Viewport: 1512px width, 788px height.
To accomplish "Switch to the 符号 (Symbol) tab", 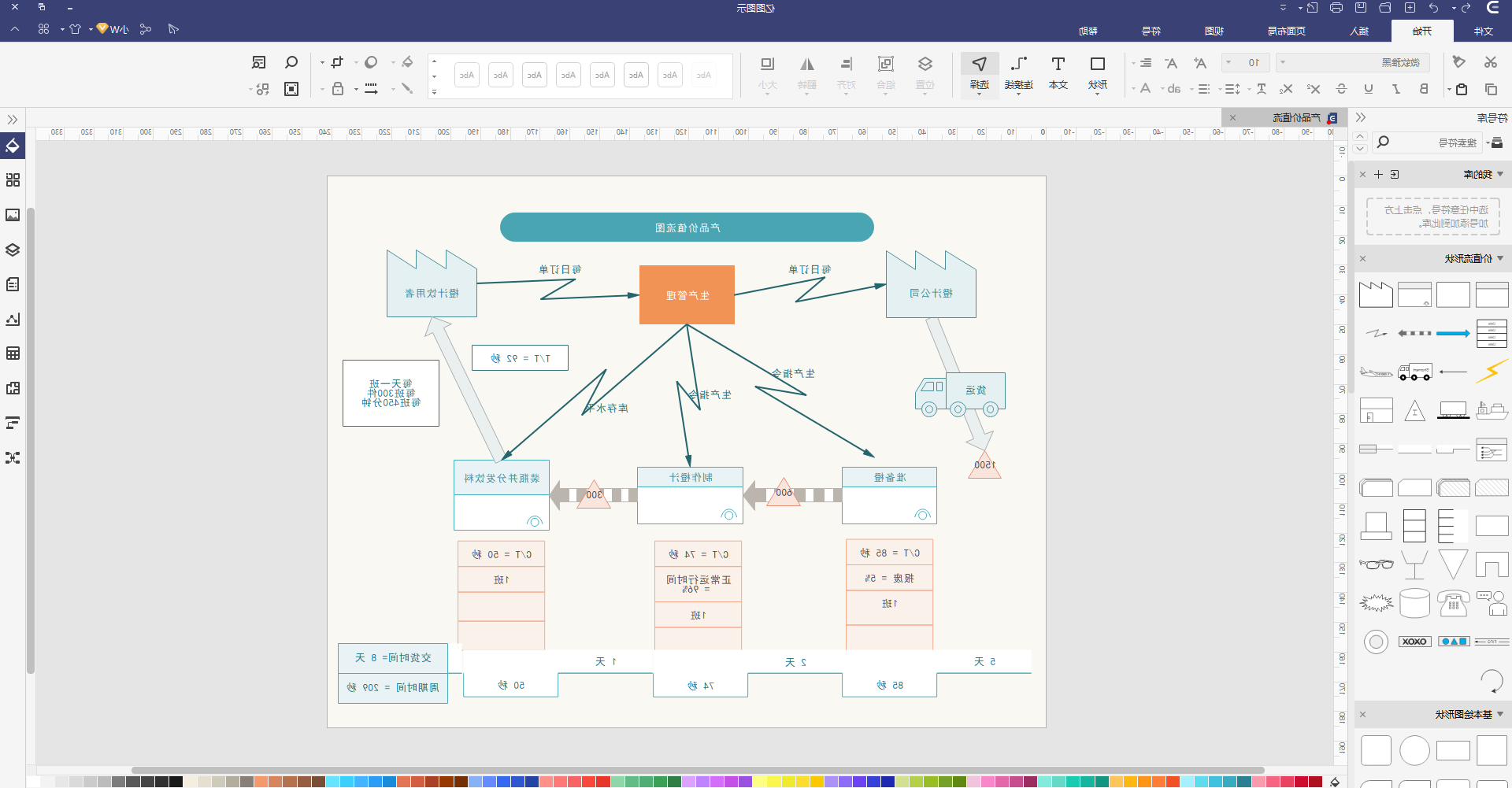I will tap(1151, 31).
